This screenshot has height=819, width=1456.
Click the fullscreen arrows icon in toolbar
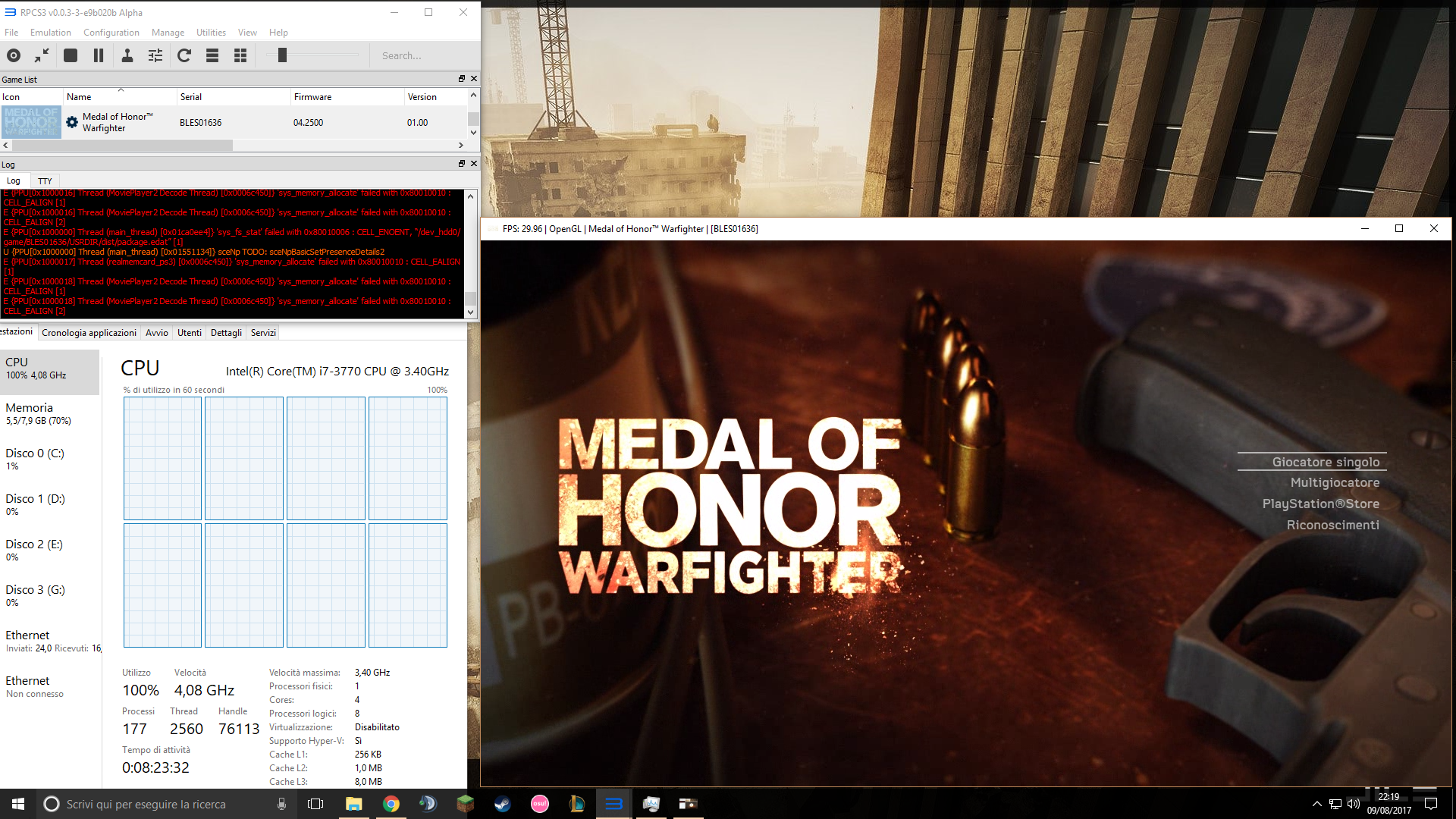click(x=42, y=55)
